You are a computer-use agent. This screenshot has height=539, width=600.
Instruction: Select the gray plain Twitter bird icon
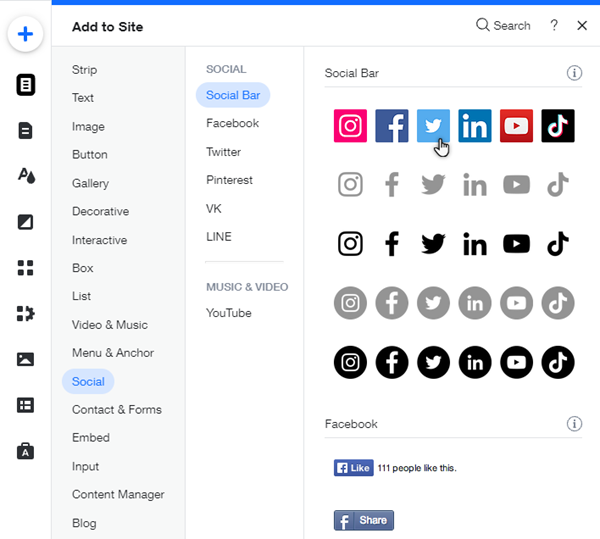[x=433, y=185]
